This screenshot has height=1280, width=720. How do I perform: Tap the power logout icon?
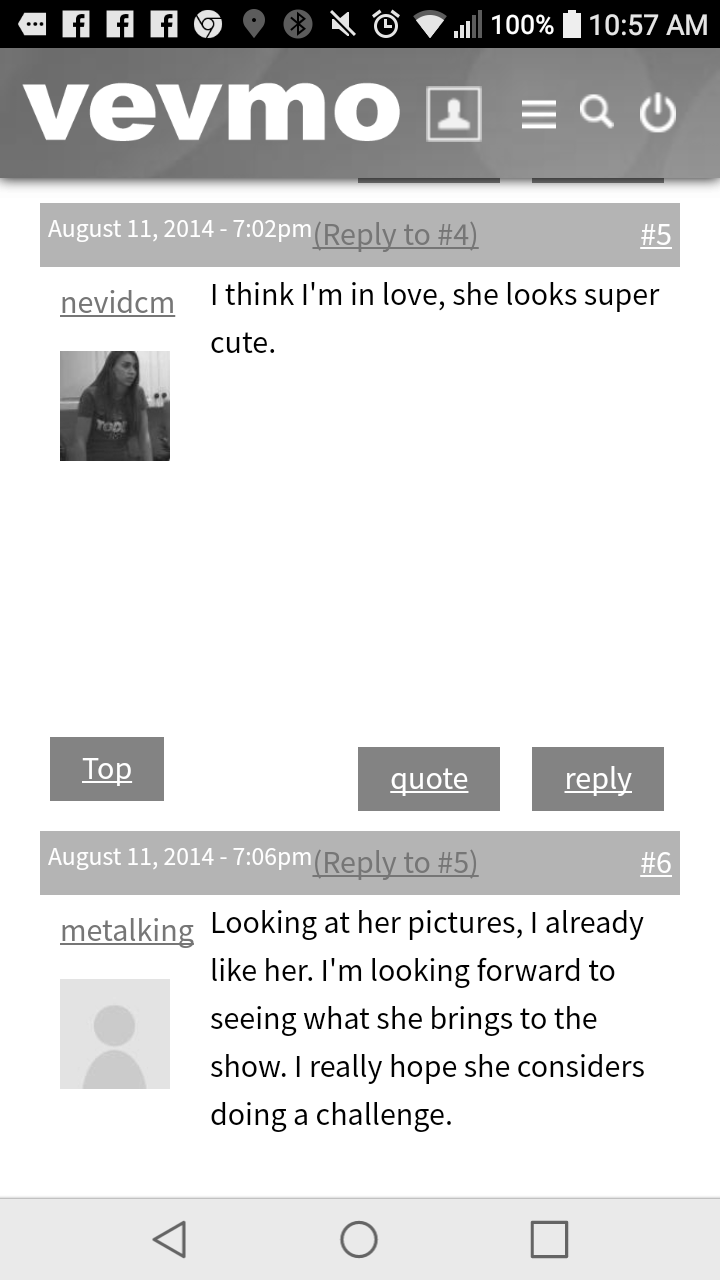click(658, 113)
